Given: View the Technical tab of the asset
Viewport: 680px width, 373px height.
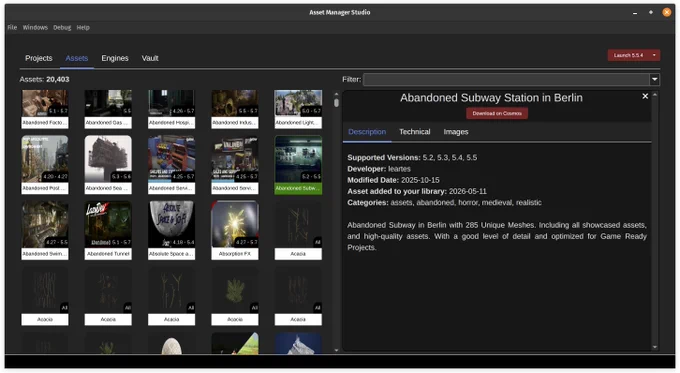Looking at the screenshot, I should click(x=415, y=132).
